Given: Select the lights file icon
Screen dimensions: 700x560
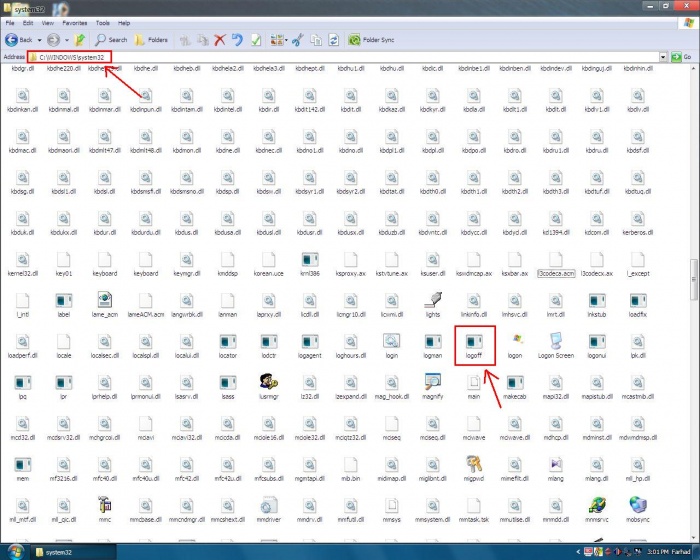Looking at the screenshot, I should click(433, 301).
